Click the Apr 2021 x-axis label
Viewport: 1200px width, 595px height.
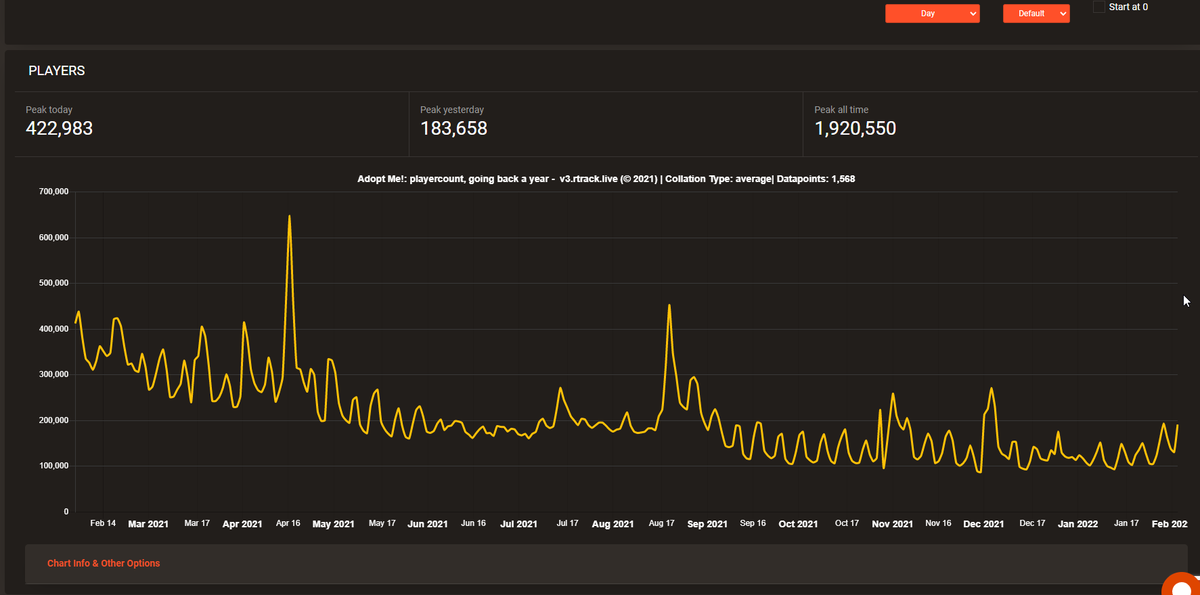[242, 524]
